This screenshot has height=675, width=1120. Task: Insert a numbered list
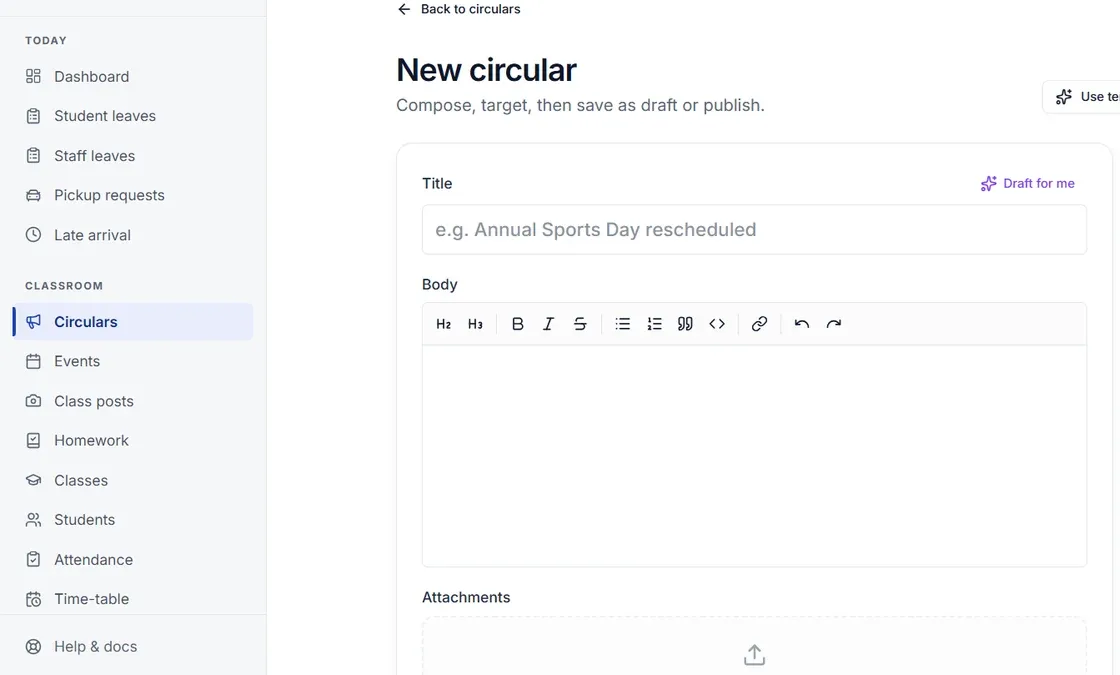point(654,324)
